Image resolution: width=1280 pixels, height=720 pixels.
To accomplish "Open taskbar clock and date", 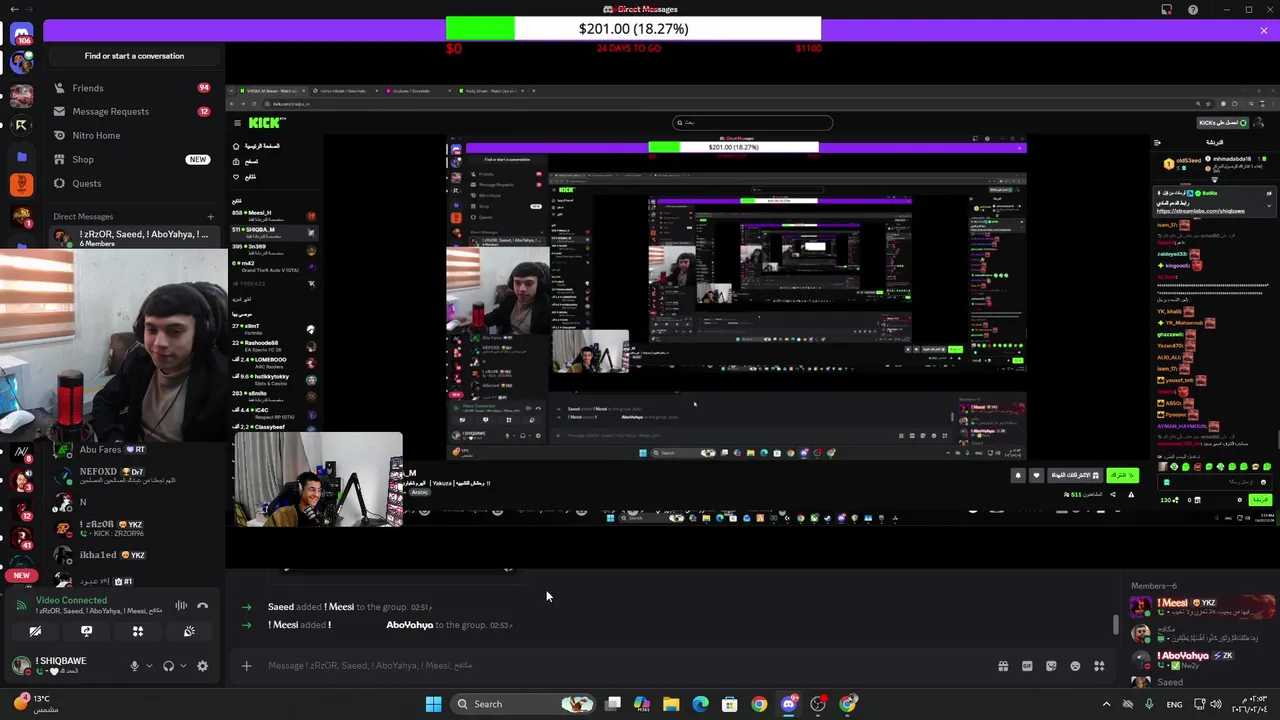I will click(x=1251, y=704).
